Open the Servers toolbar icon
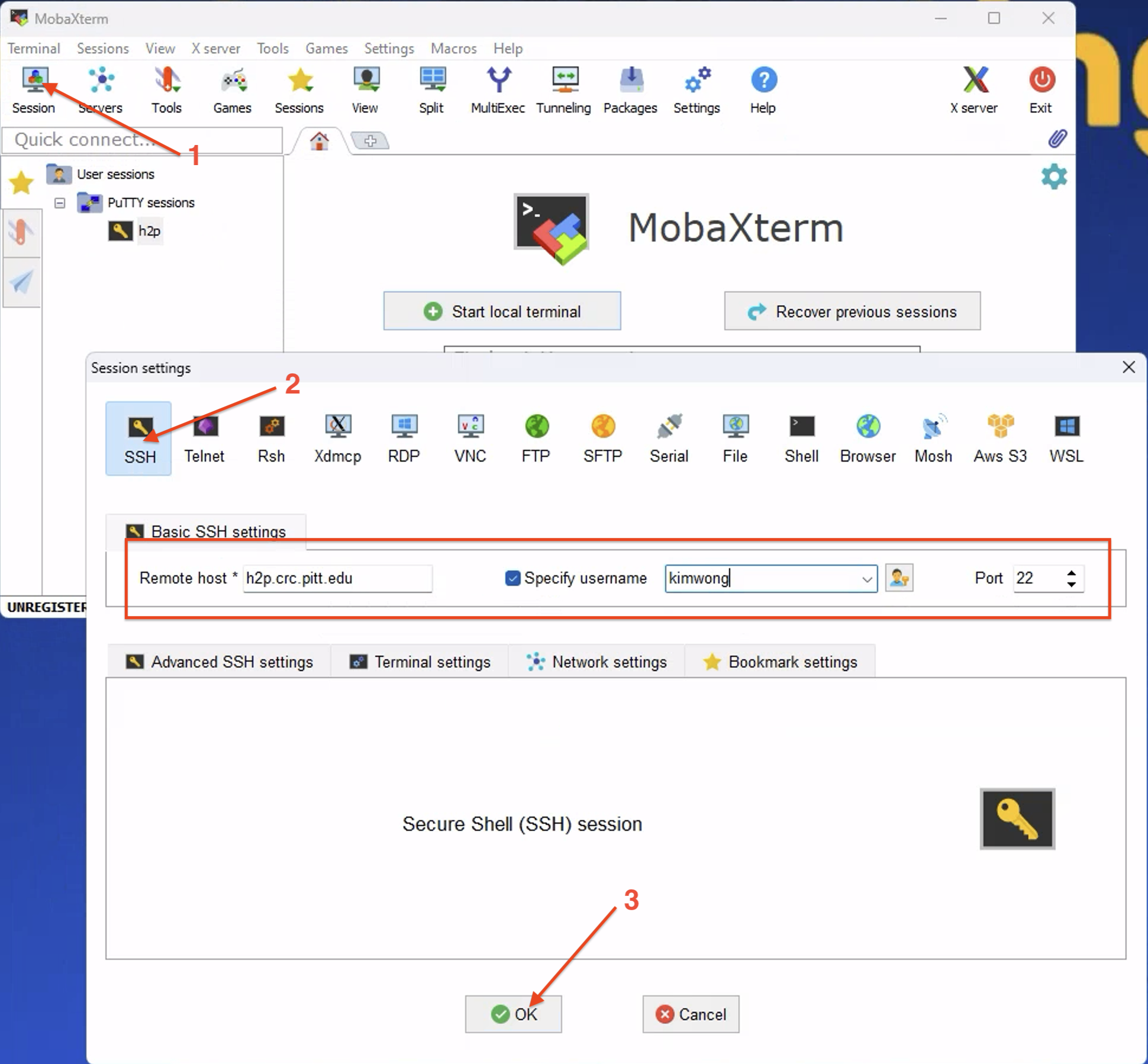This screenshot has height=1064, width=1148. point(101,91)
